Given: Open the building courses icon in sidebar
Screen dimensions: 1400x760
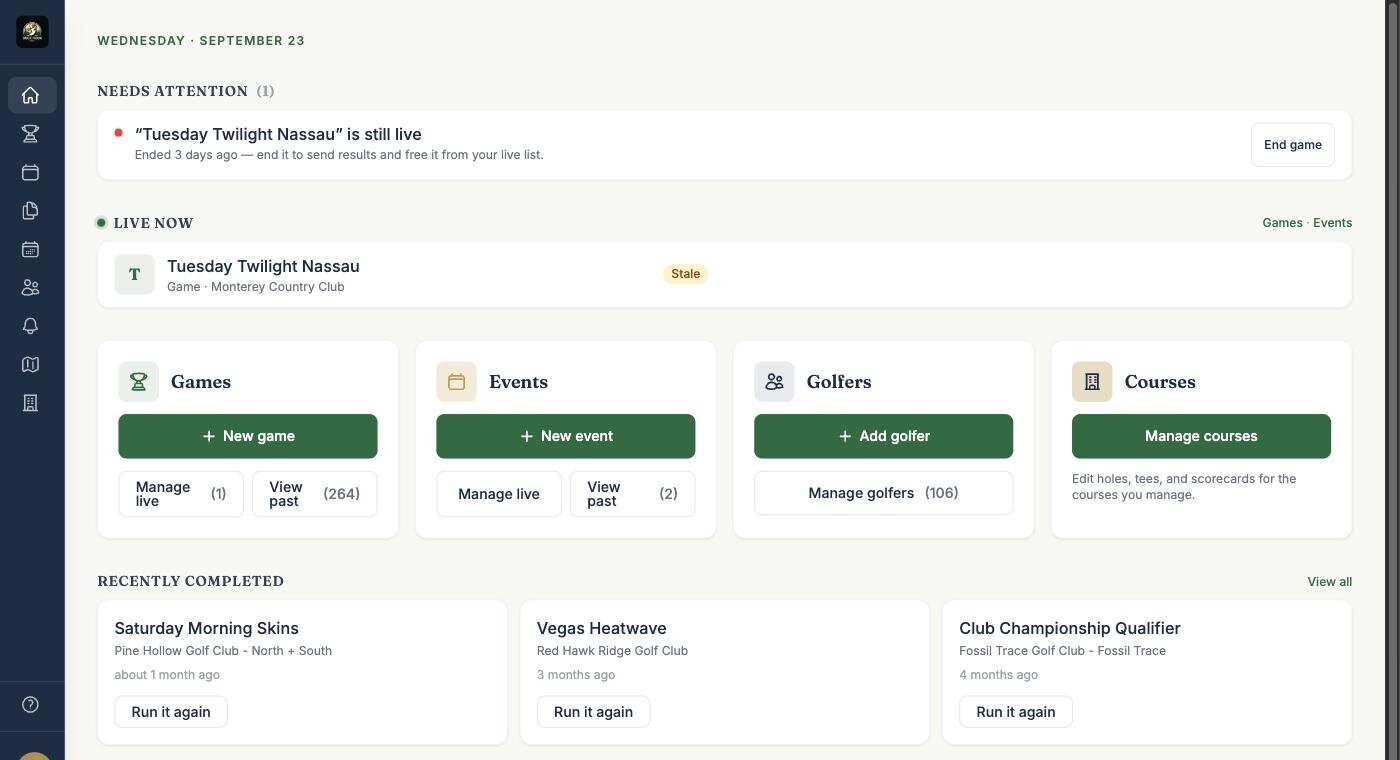Looking at the screenshot, I should tap(31, 403).
